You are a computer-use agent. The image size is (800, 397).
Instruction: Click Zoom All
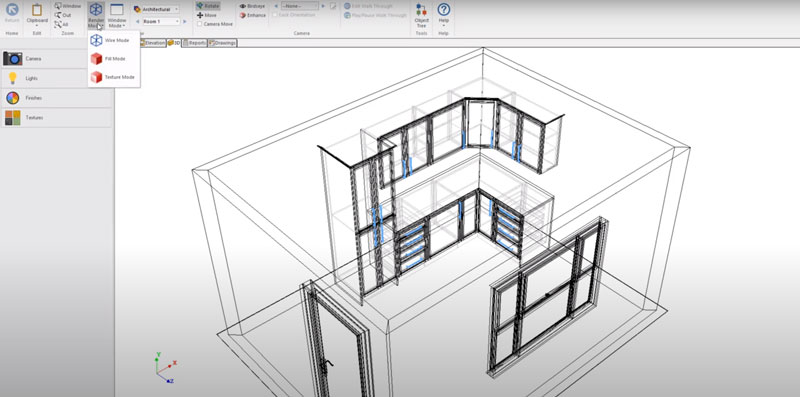click(x=62, y=24)
